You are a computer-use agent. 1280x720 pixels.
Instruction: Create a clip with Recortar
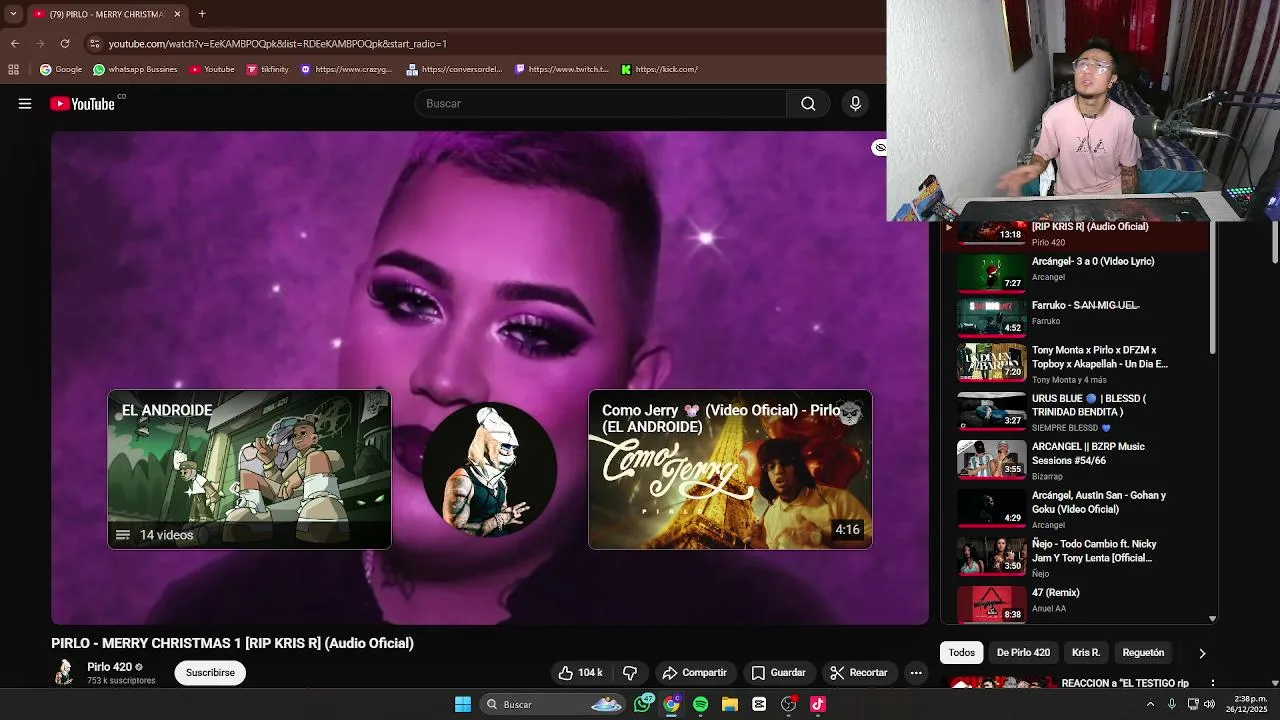coord(859,673)
